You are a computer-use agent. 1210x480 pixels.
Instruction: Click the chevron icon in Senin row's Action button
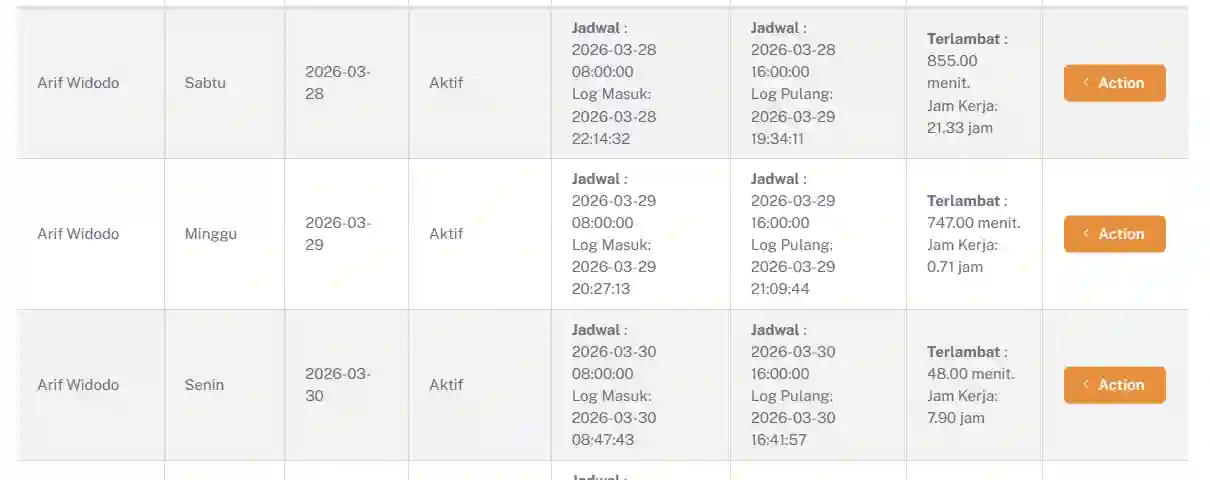[1086, 385]
